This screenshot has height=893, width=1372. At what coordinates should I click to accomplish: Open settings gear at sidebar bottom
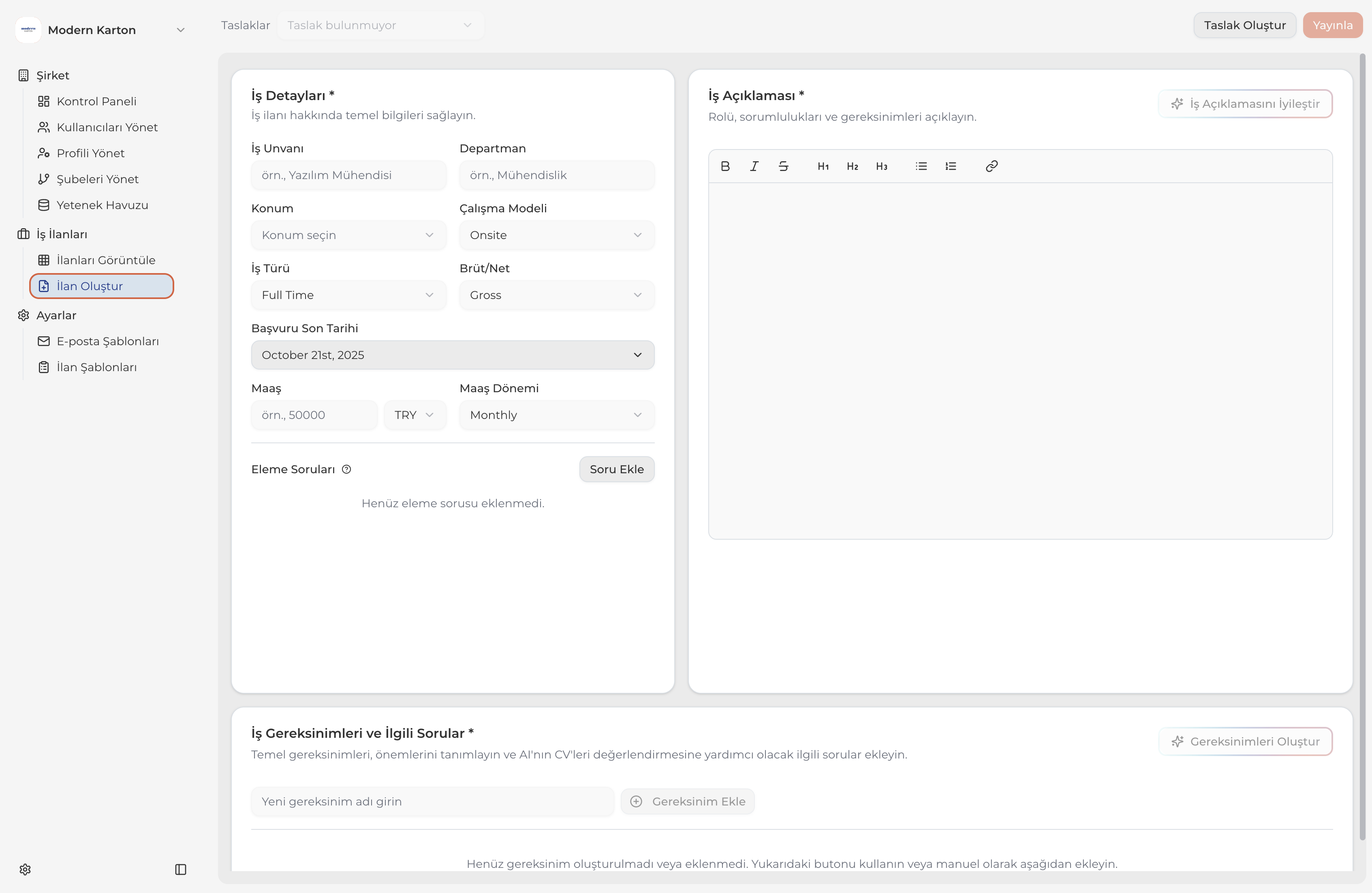25,869
